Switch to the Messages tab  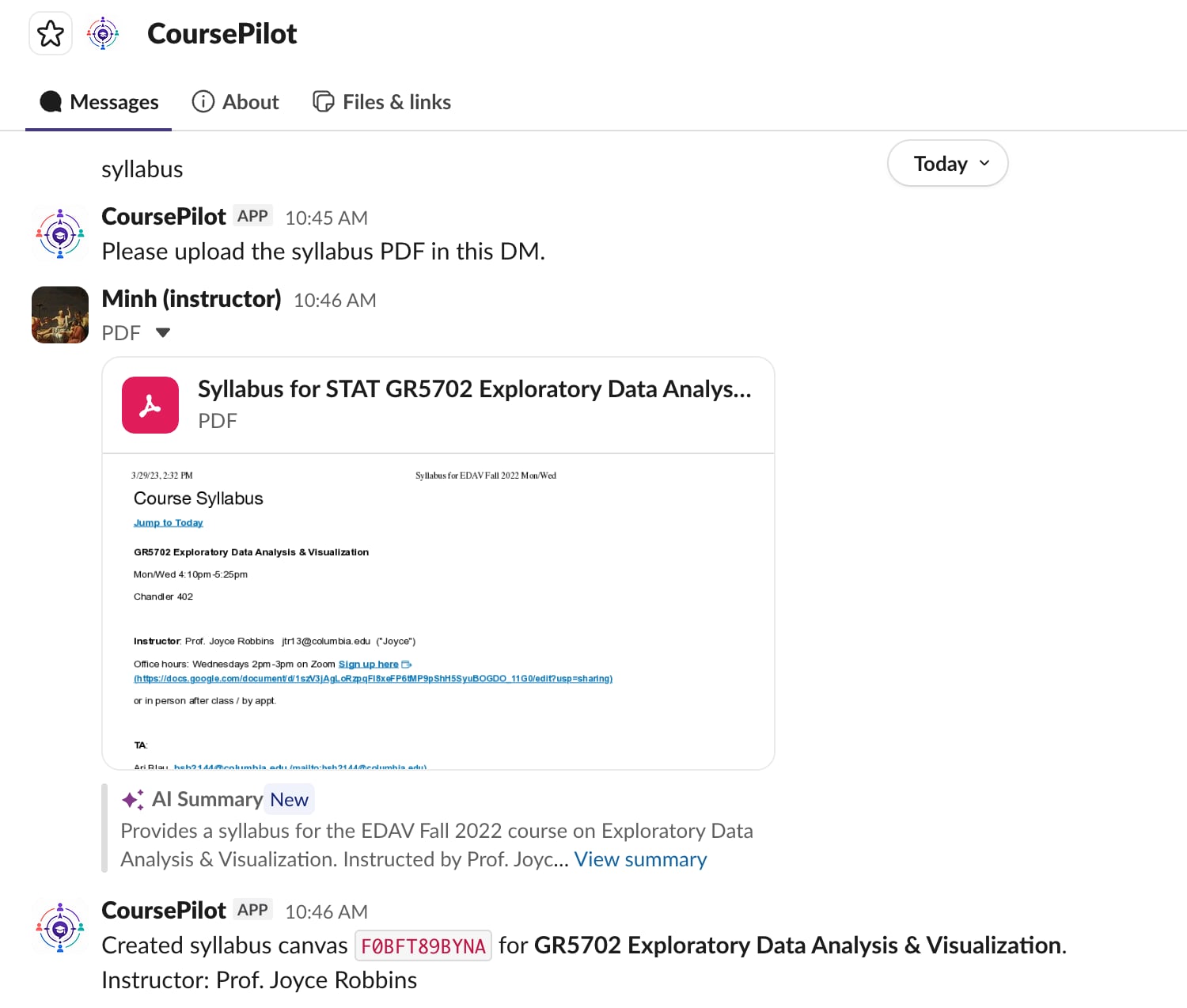click(99, 102)
